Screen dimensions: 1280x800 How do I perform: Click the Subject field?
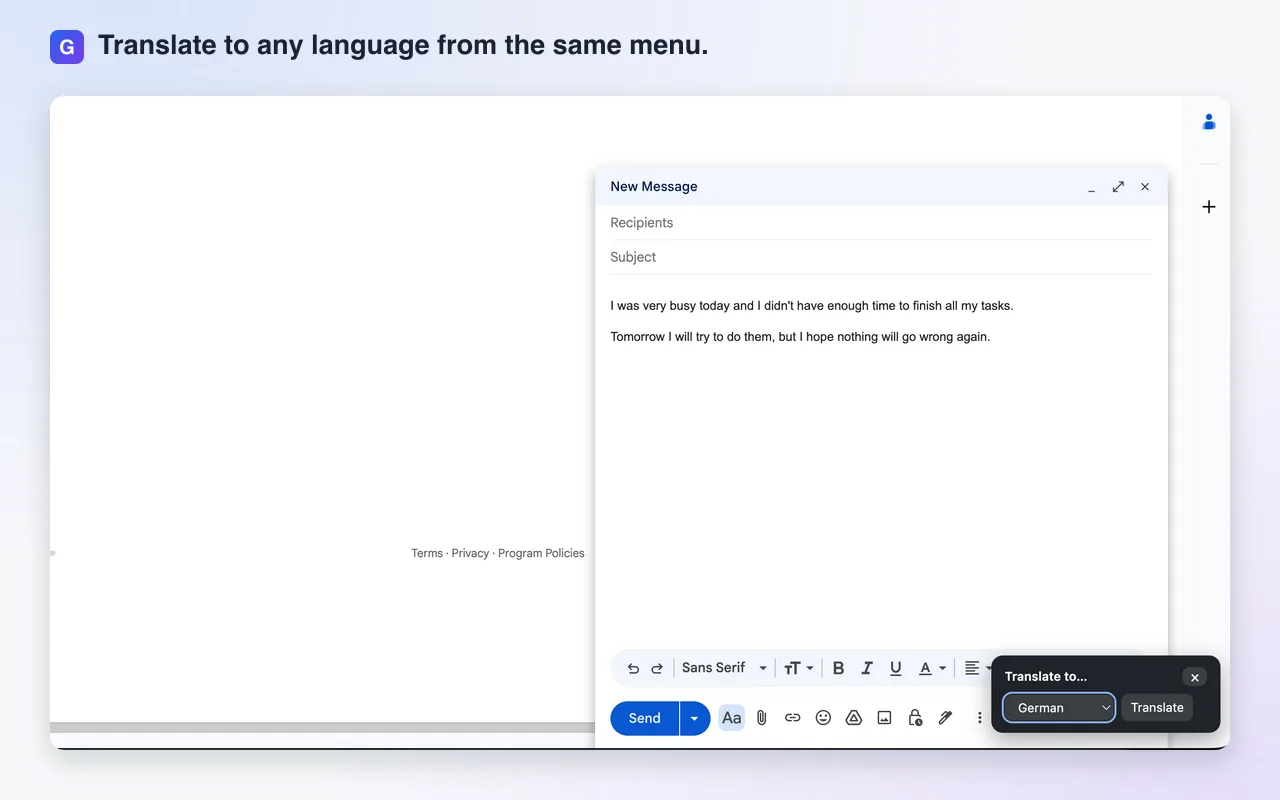[x=881, y=257]
